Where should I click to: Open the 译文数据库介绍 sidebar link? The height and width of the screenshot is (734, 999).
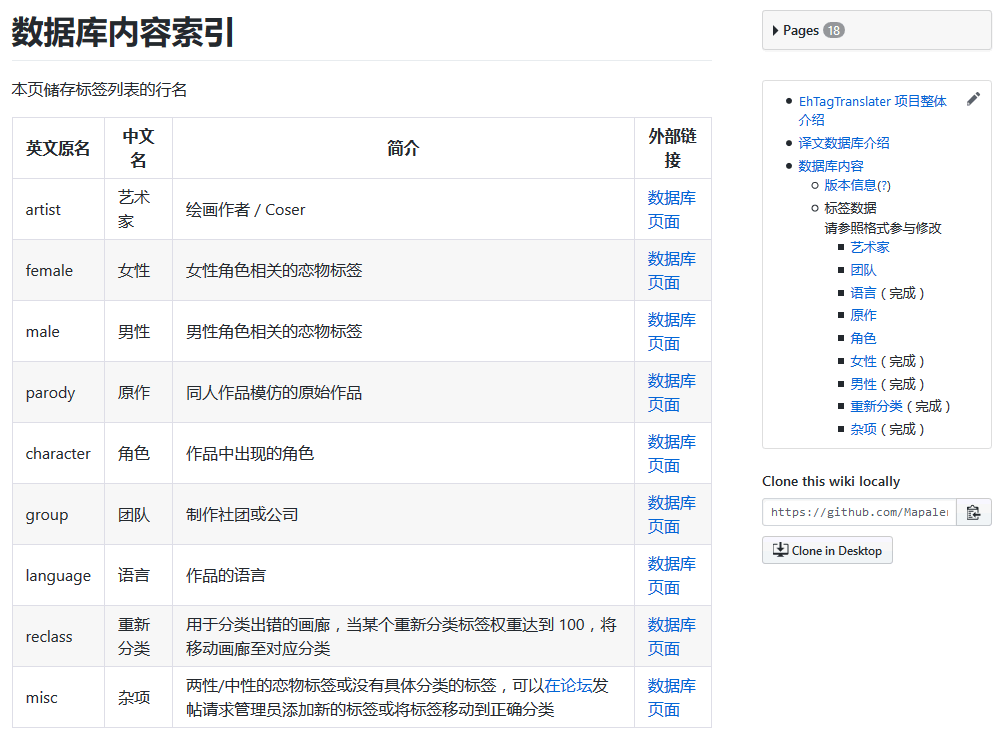click(844, 143)
